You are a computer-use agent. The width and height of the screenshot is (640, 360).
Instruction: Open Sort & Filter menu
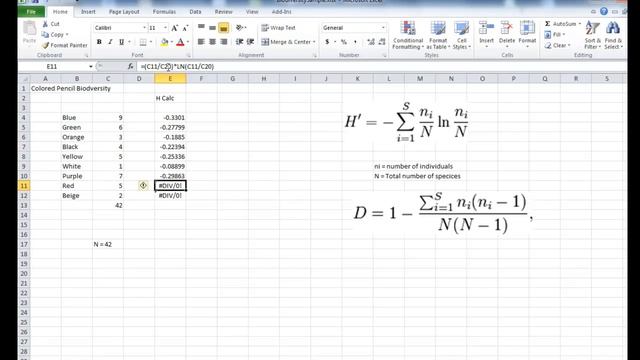click(592, 35)
